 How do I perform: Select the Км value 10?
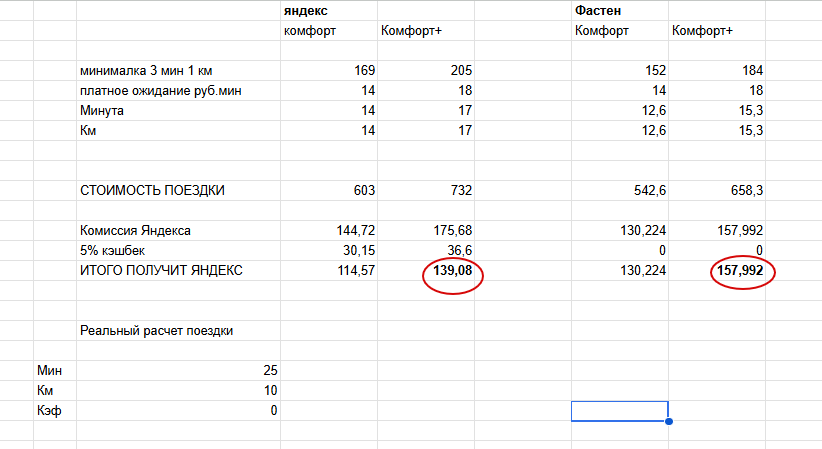coord(270,390)
